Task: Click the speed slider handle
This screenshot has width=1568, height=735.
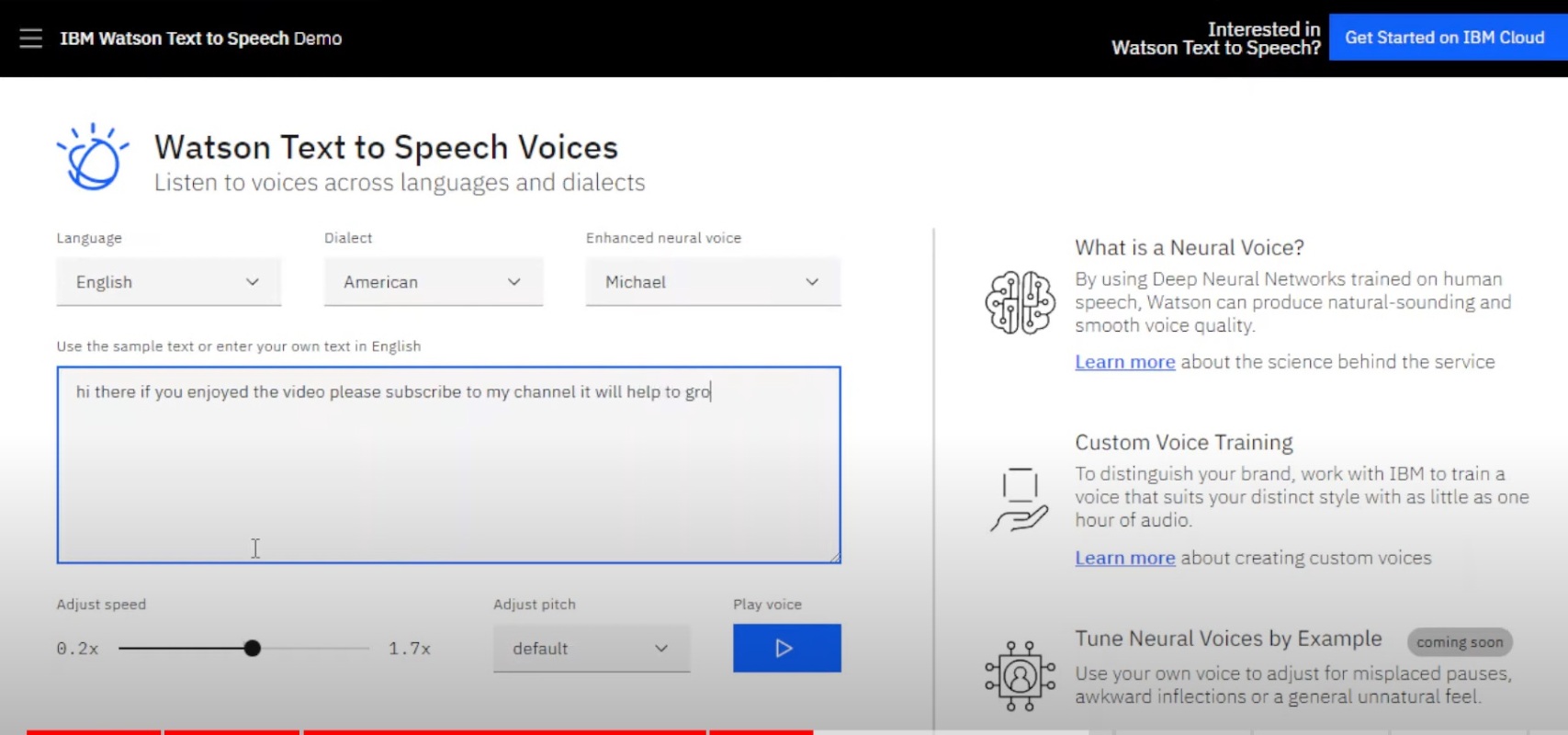Action: point(253,649)
